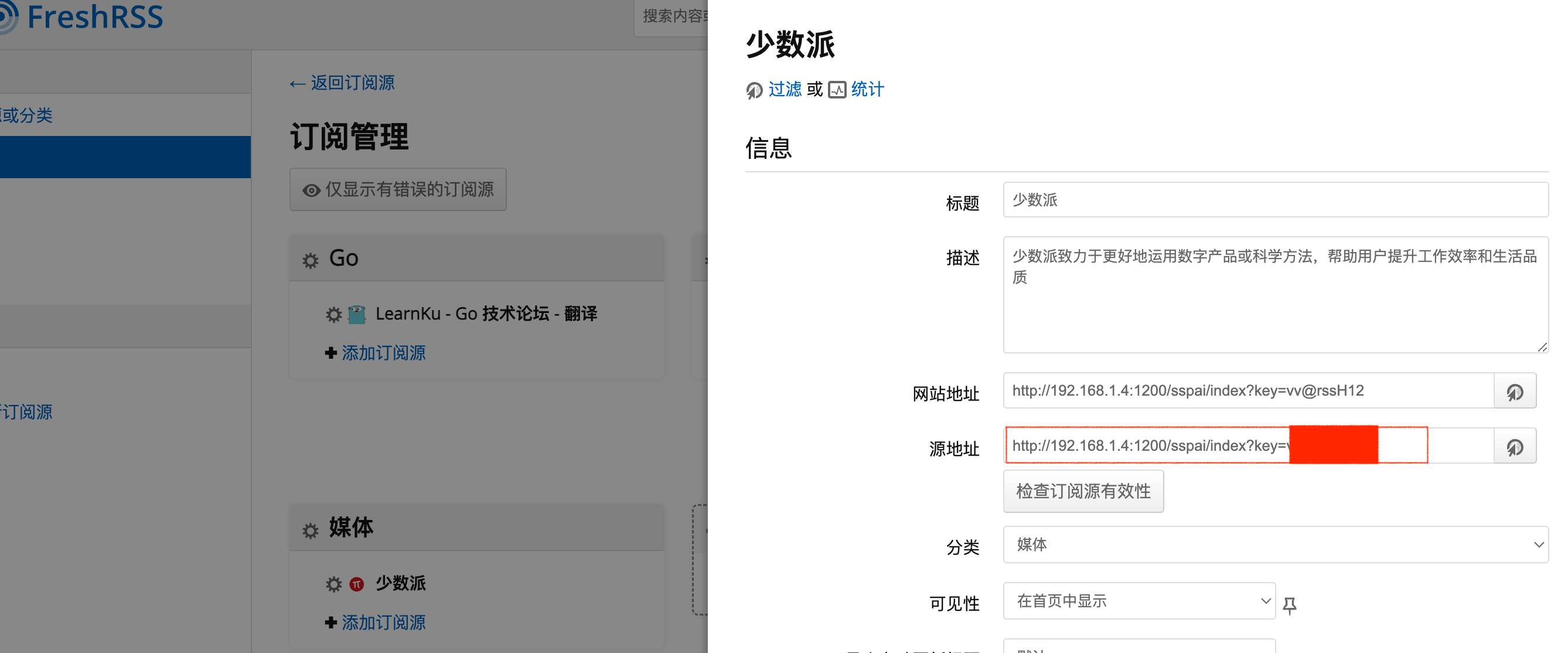The image size is (1568, 653).
Task: Toggle 仅显示有错误的订阅源 filter
Action: (397, 189)
